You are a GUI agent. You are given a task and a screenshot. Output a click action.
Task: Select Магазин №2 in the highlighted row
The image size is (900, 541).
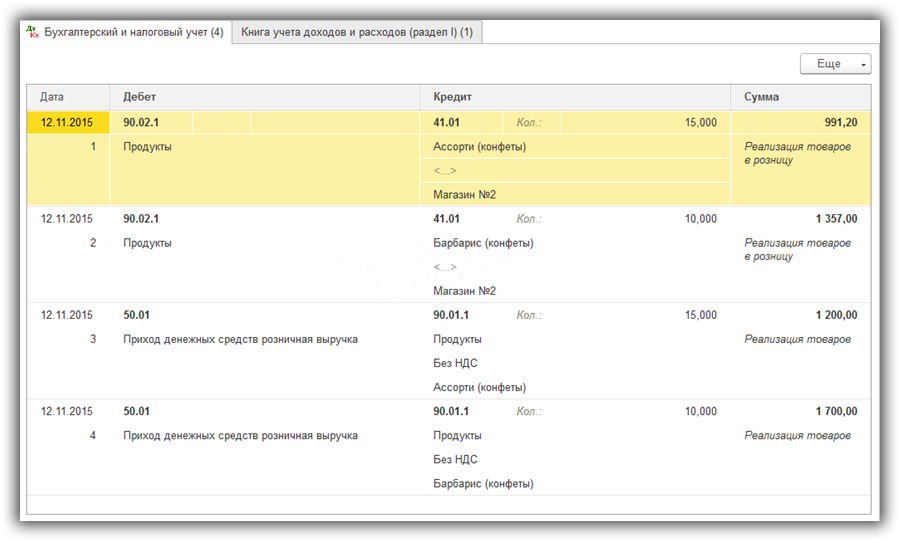(x=464, y=194)
